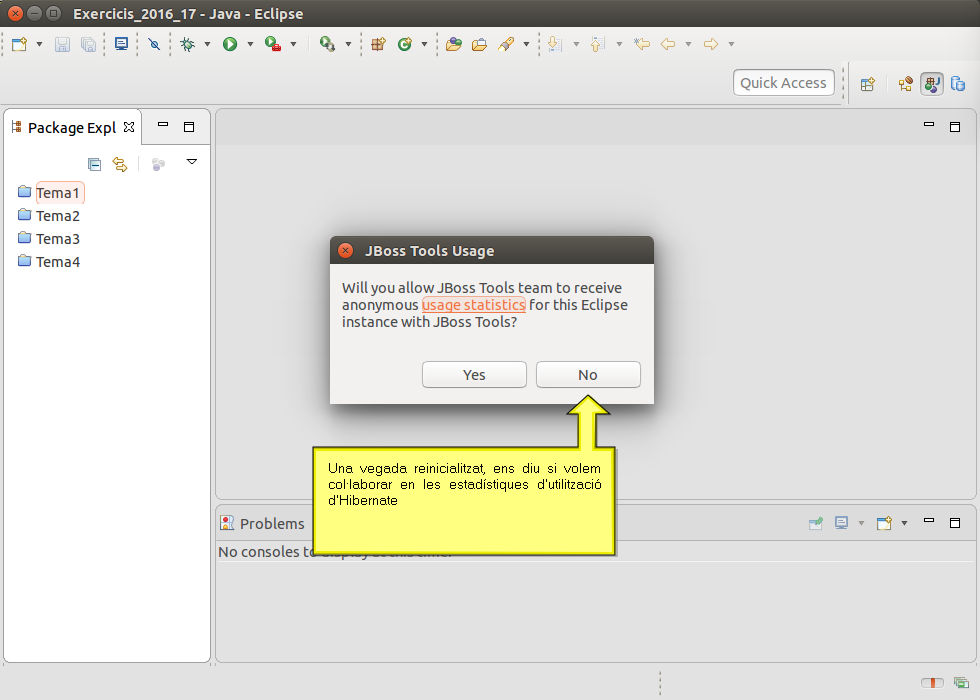Click the orange status bar indicator icon
The image size is (980, 700).
[932, 682]
